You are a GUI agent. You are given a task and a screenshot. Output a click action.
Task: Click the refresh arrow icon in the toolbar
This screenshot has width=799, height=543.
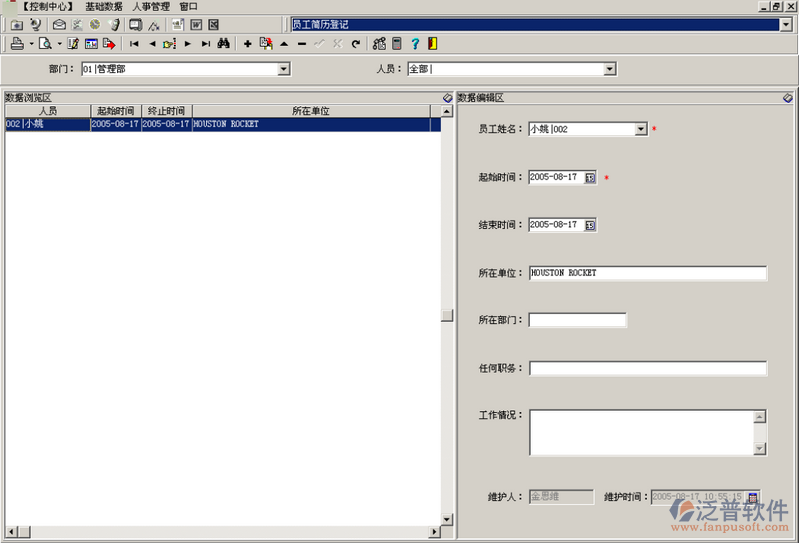pyautogui.click(x=355, y=44)
